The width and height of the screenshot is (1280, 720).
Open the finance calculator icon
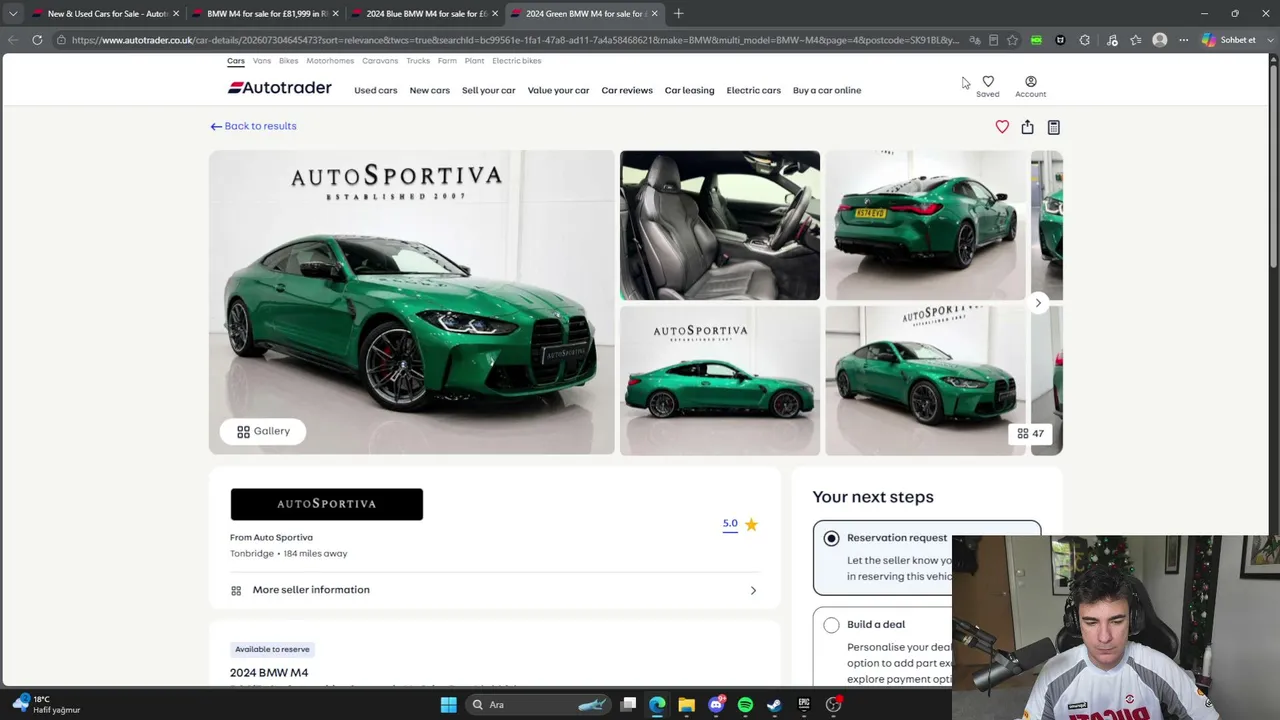point(1053,127)
